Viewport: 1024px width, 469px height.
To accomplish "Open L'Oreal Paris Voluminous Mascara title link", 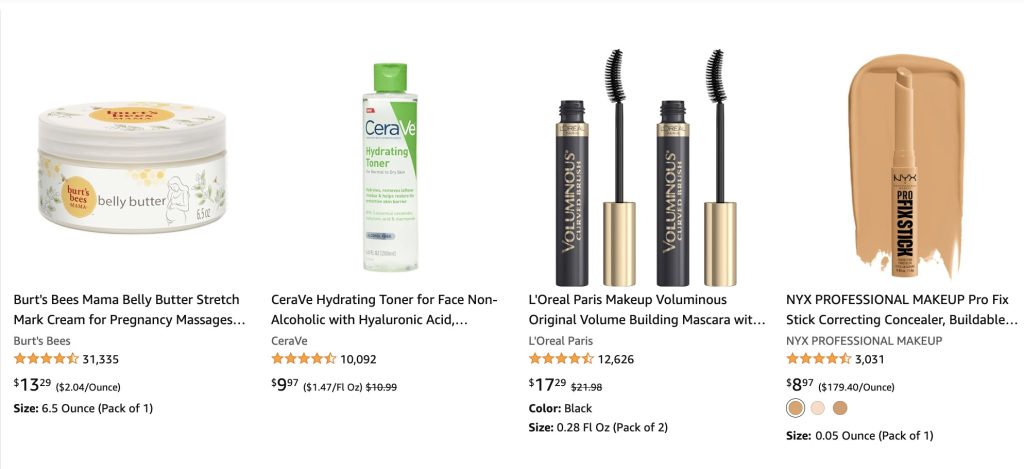I will tap(647, 310).
